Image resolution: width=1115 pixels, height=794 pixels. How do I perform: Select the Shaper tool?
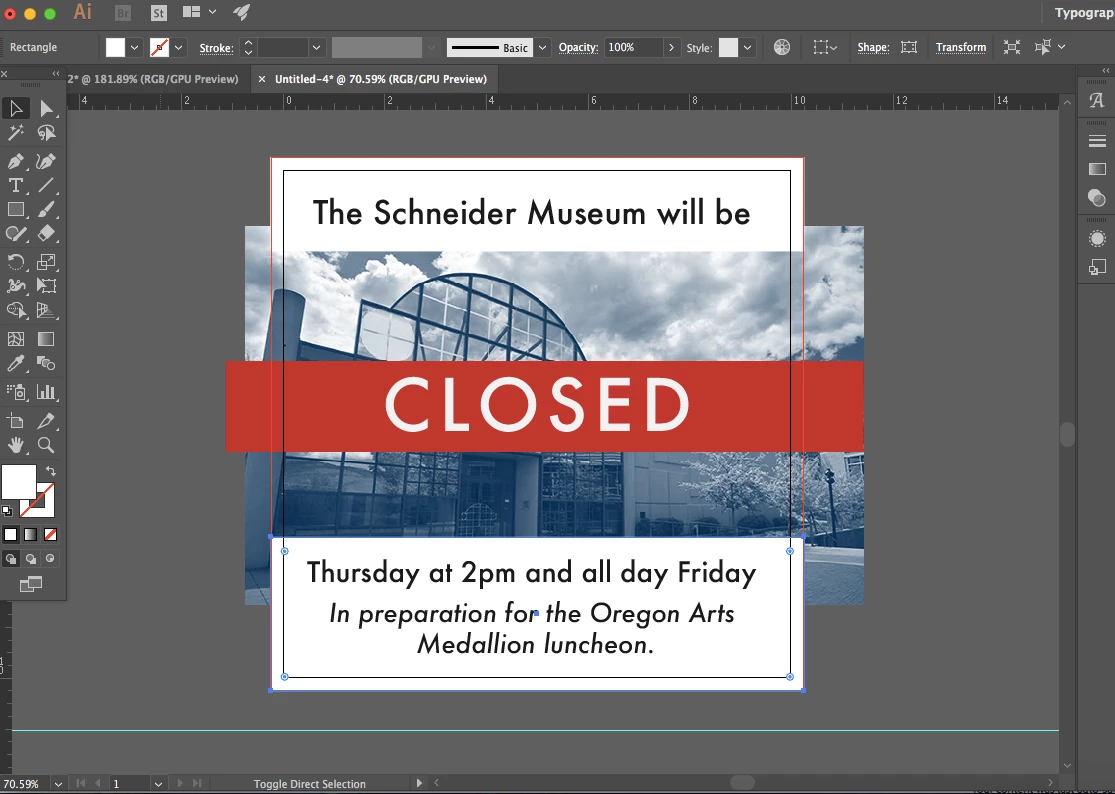16,234
